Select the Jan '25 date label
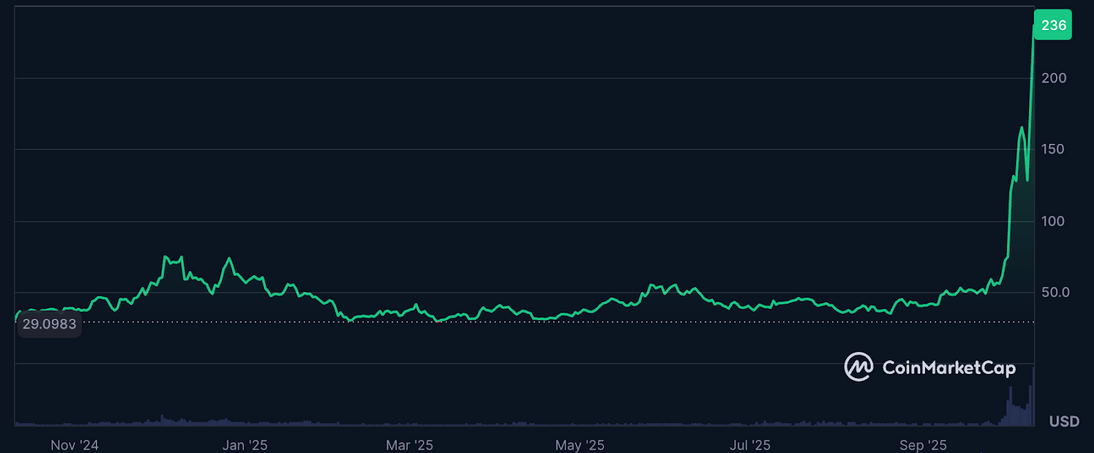 click(245, 445)
